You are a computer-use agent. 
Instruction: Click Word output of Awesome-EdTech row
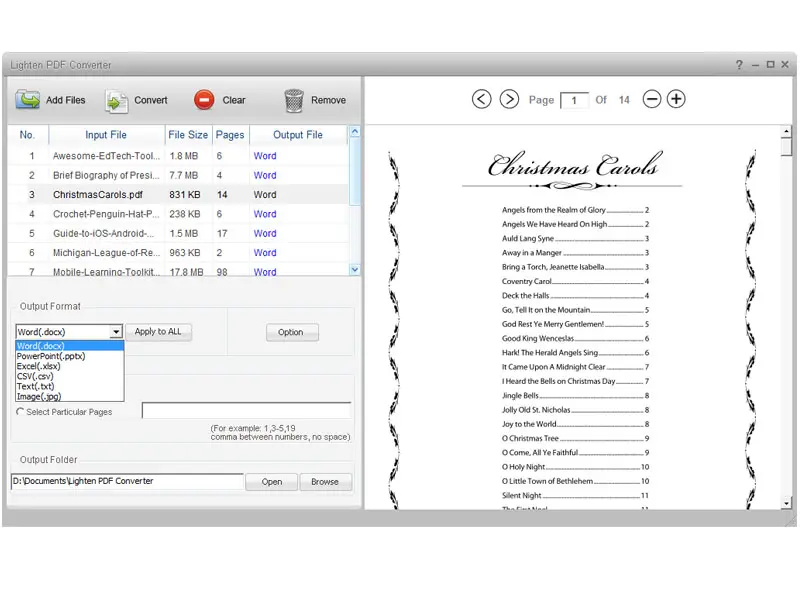click(265, 156)
